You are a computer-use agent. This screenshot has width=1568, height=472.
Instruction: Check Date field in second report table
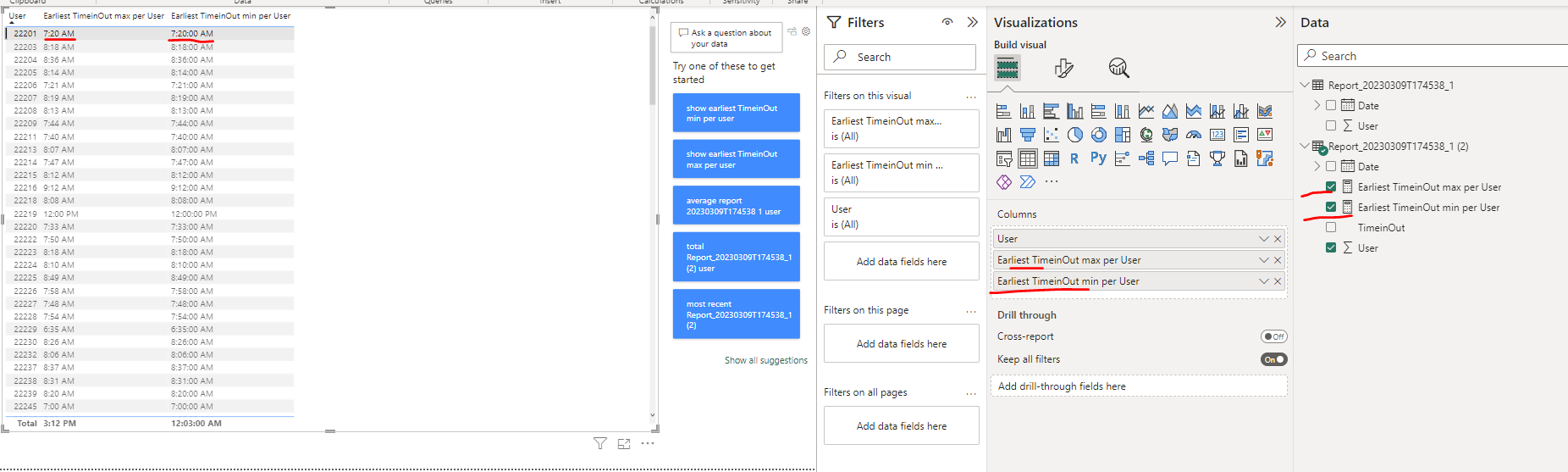[x=1331, y=166]
